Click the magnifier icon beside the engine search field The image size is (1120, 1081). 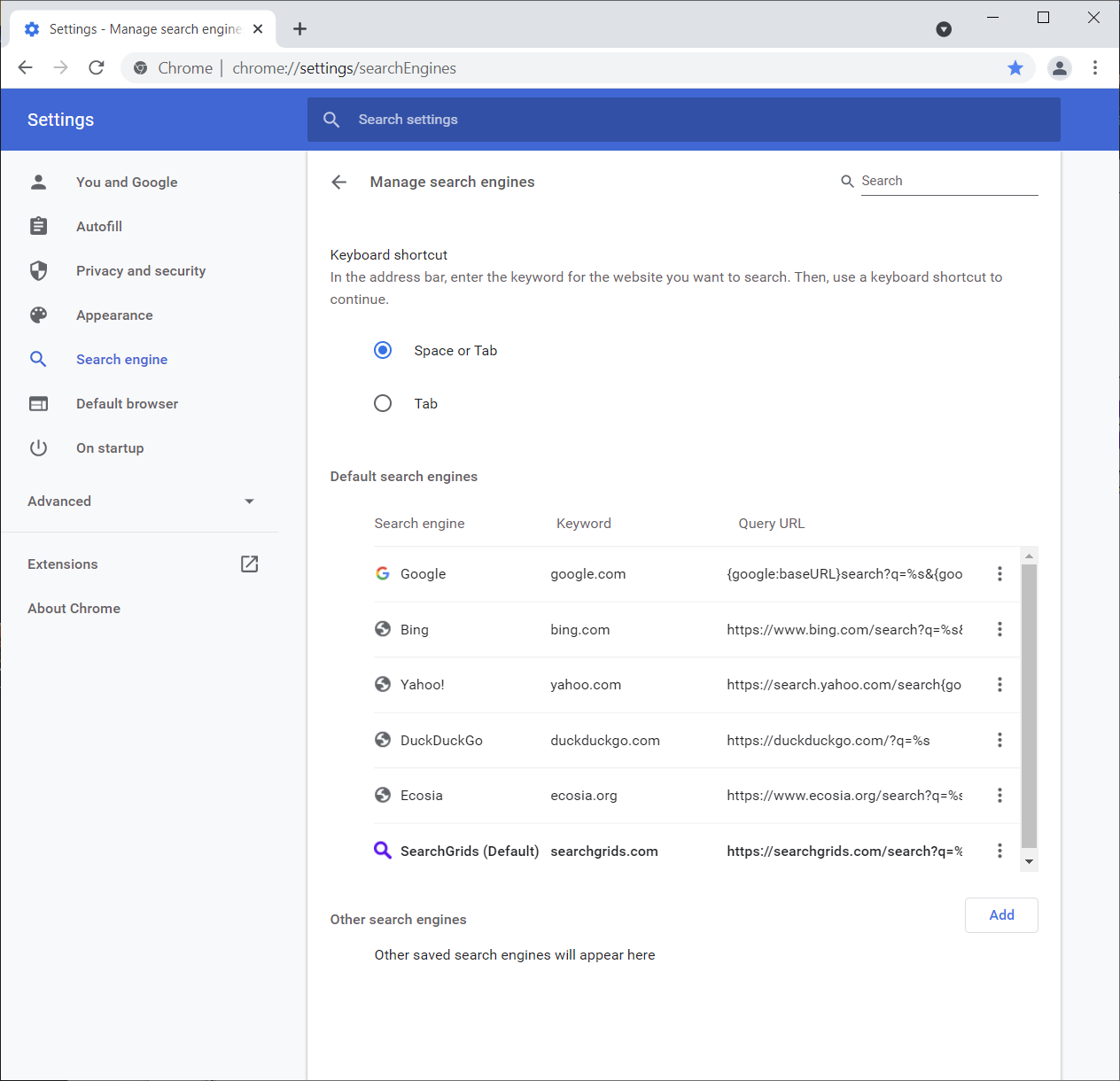847,181
